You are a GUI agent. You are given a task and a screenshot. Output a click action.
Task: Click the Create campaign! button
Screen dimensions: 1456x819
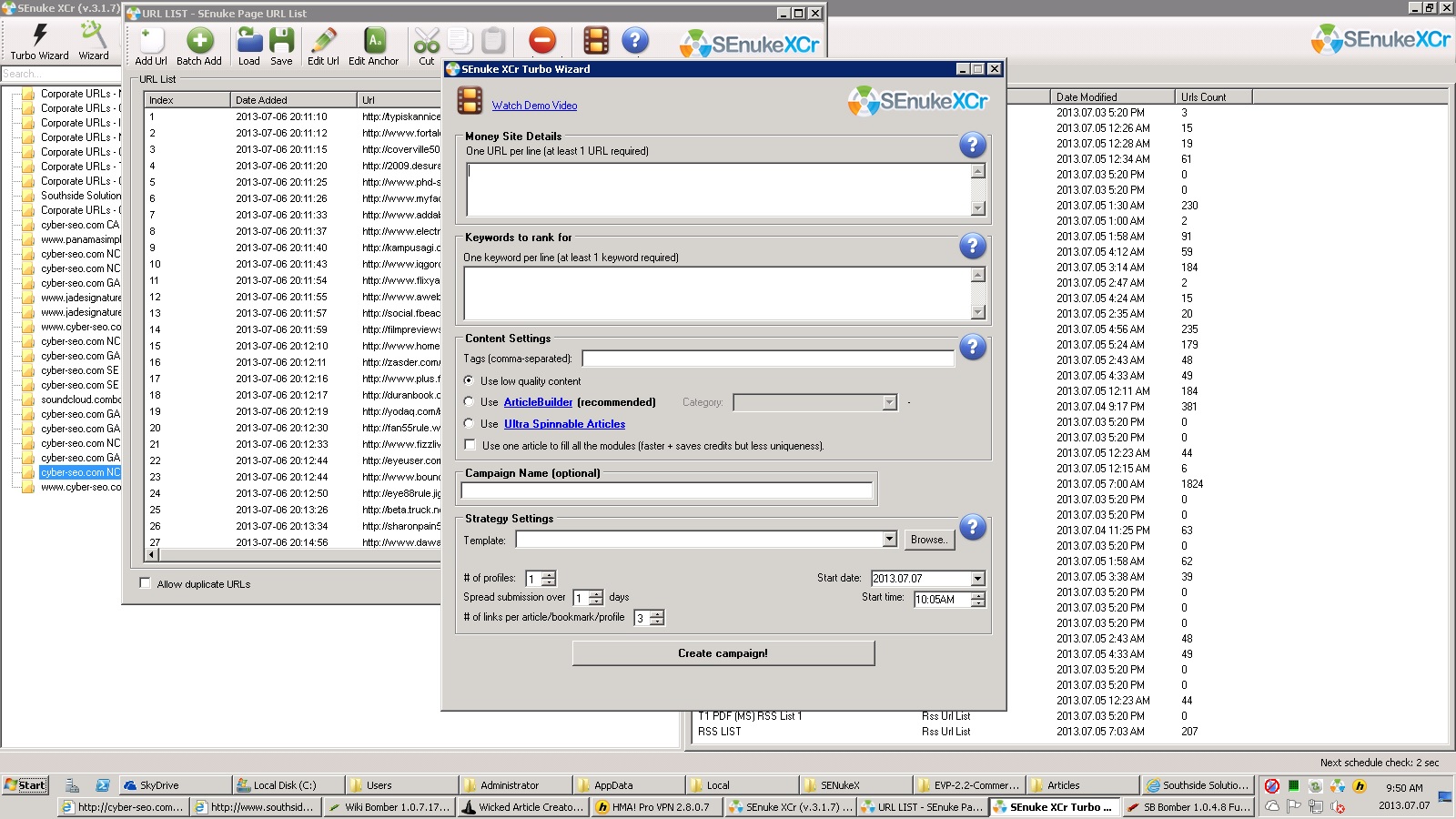point(723,653)
